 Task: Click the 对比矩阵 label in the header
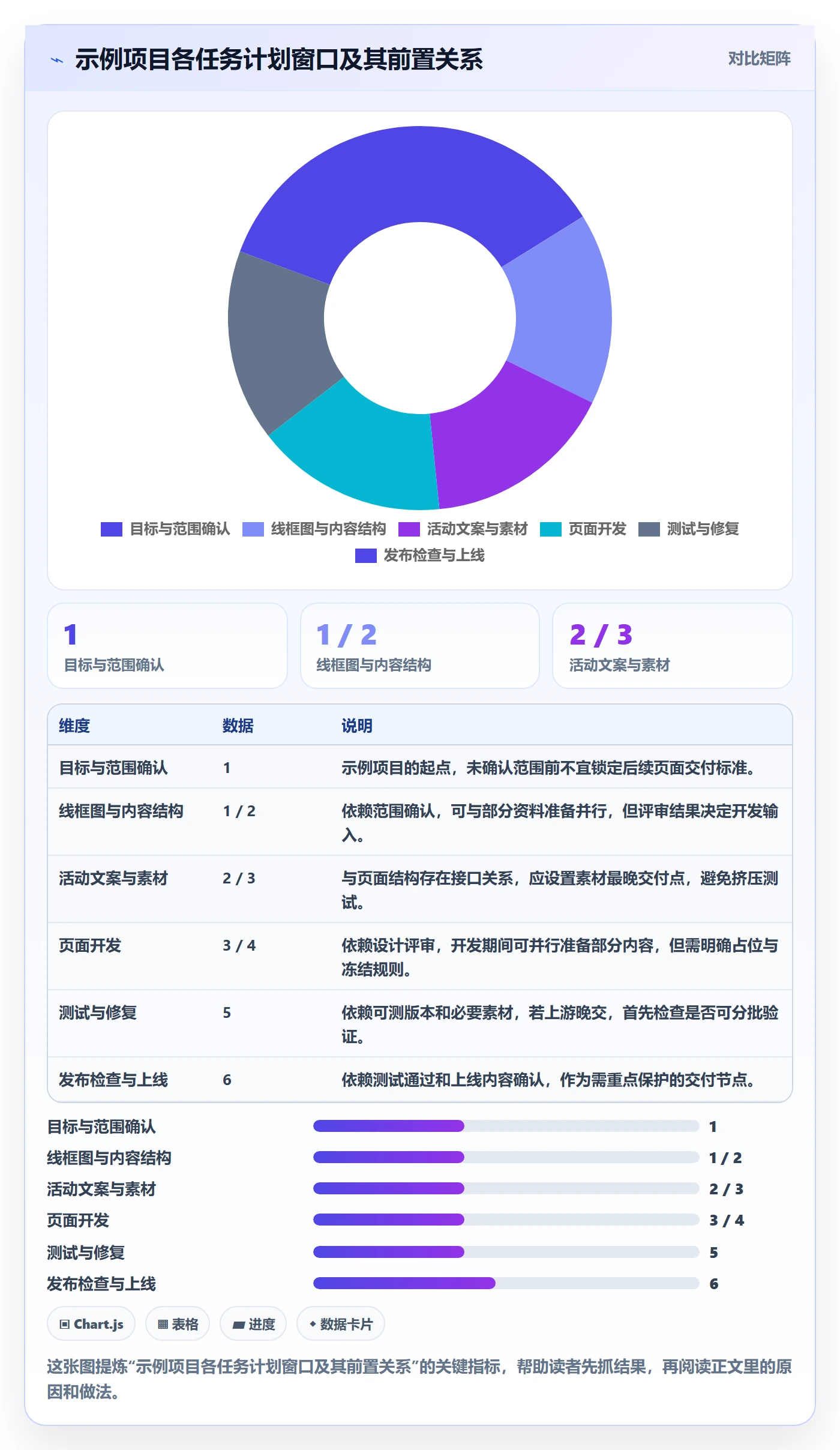(x=759, y=58)
